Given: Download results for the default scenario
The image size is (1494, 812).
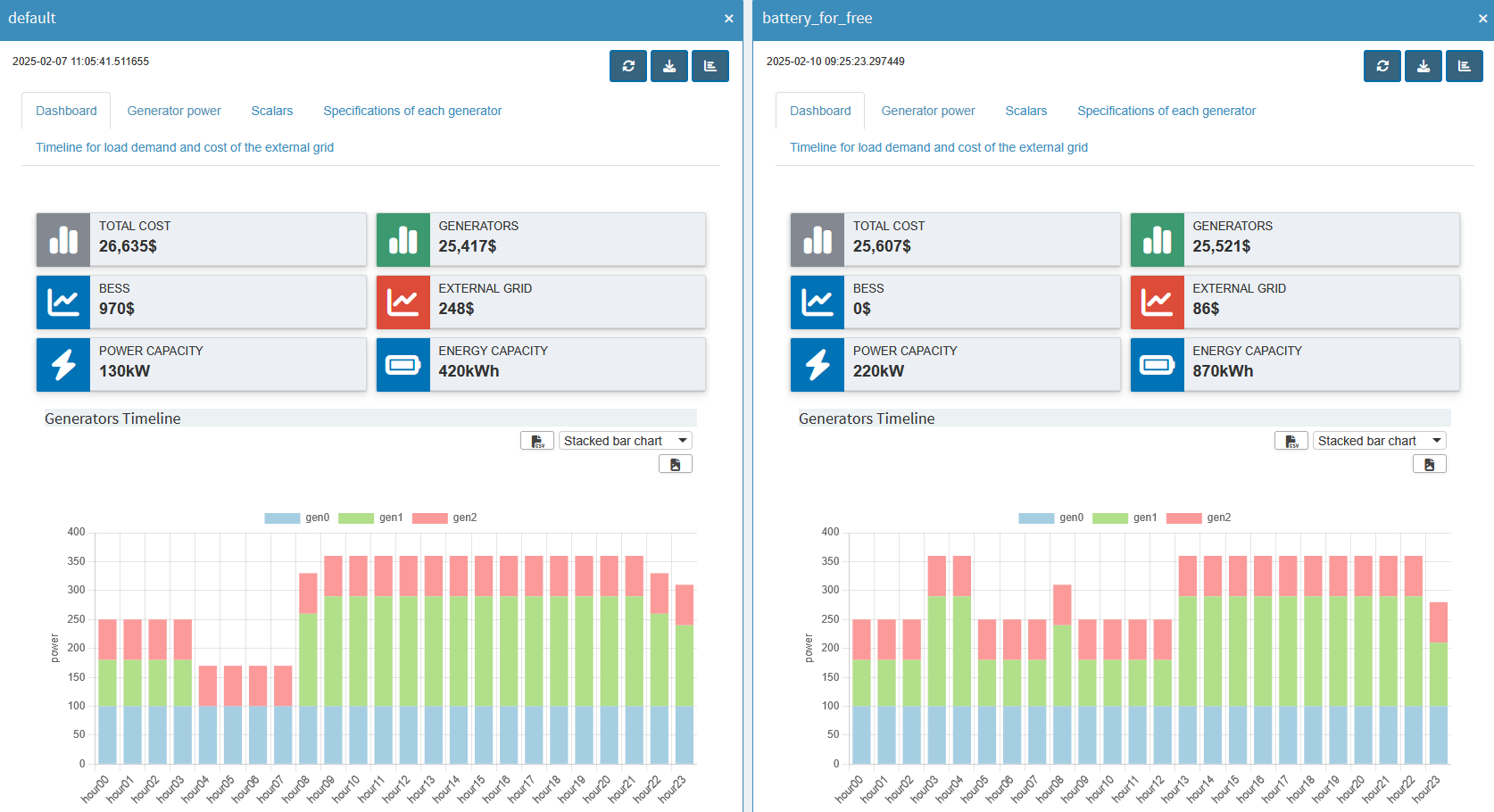Looking at the screenshot, I should 668,65.
